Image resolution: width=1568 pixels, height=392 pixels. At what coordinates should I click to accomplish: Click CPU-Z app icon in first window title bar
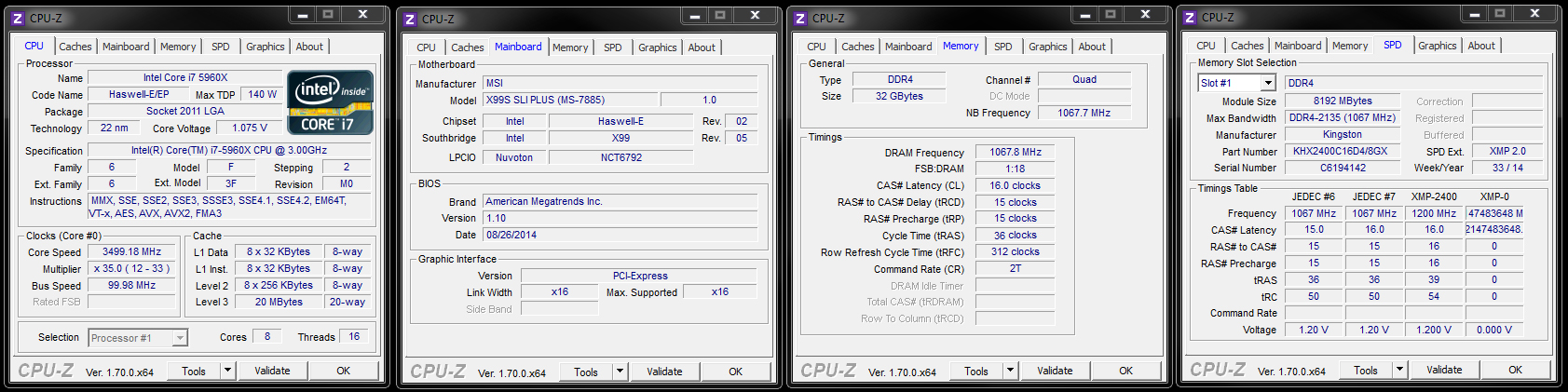(19, 18)
